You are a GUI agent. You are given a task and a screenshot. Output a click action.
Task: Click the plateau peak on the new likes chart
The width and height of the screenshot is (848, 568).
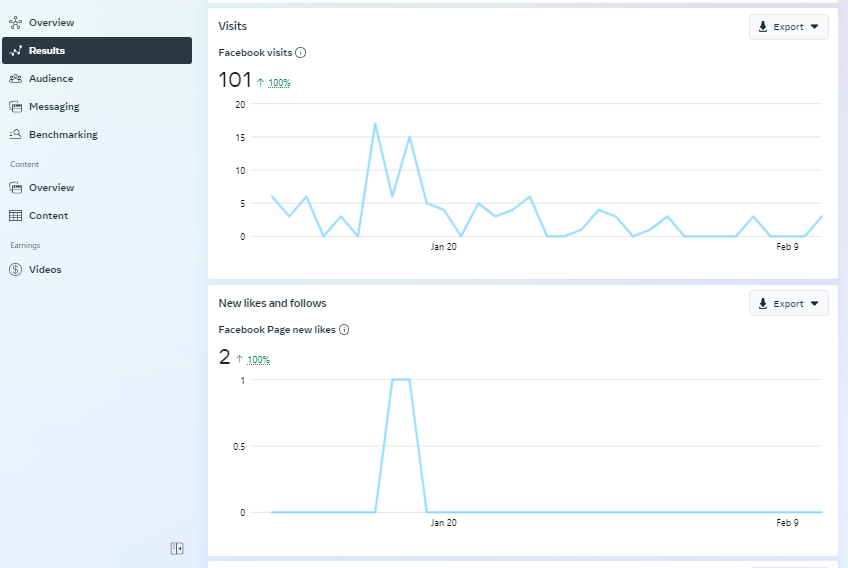click(401, 380)
